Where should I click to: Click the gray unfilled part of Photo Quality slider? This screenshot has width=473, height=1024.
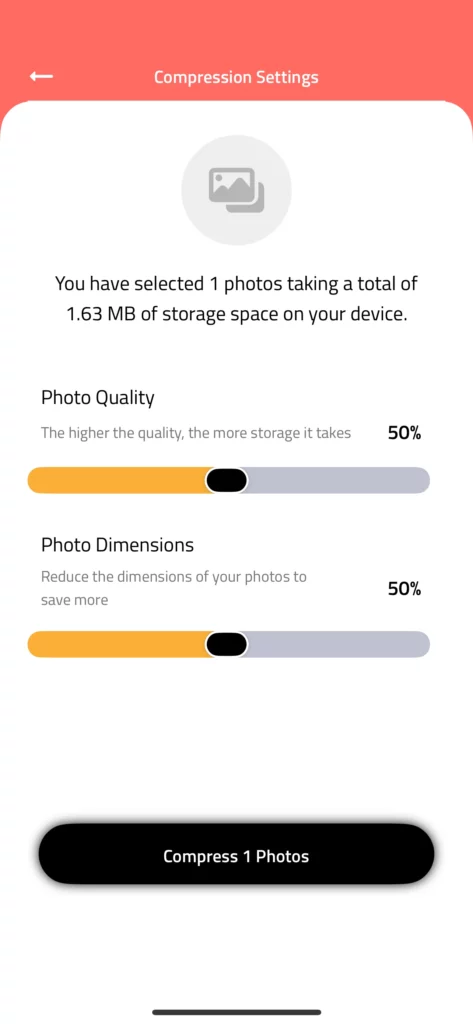(x=338, y=480)
